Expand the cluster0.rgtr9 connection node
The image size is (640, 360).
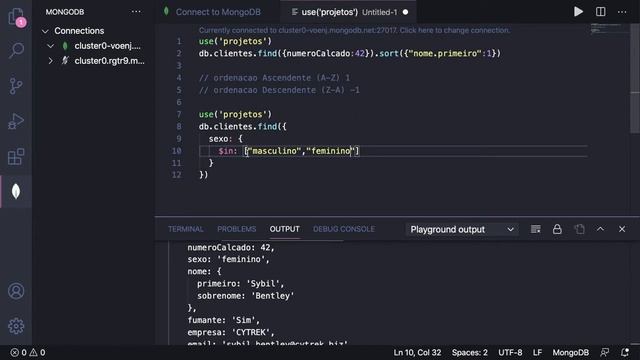(x=51, y=61)
